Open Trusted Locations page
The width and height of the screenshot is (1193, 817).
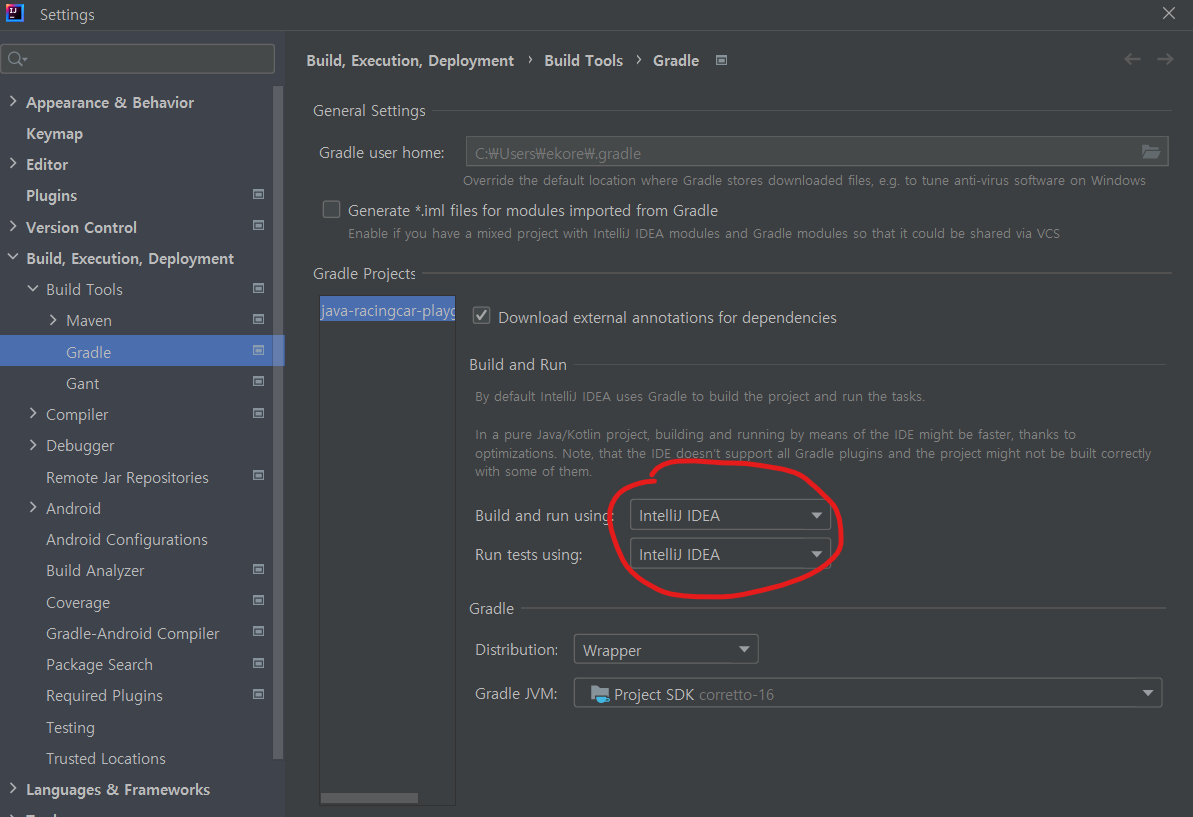pyautogui.click(x=106, y=759)
